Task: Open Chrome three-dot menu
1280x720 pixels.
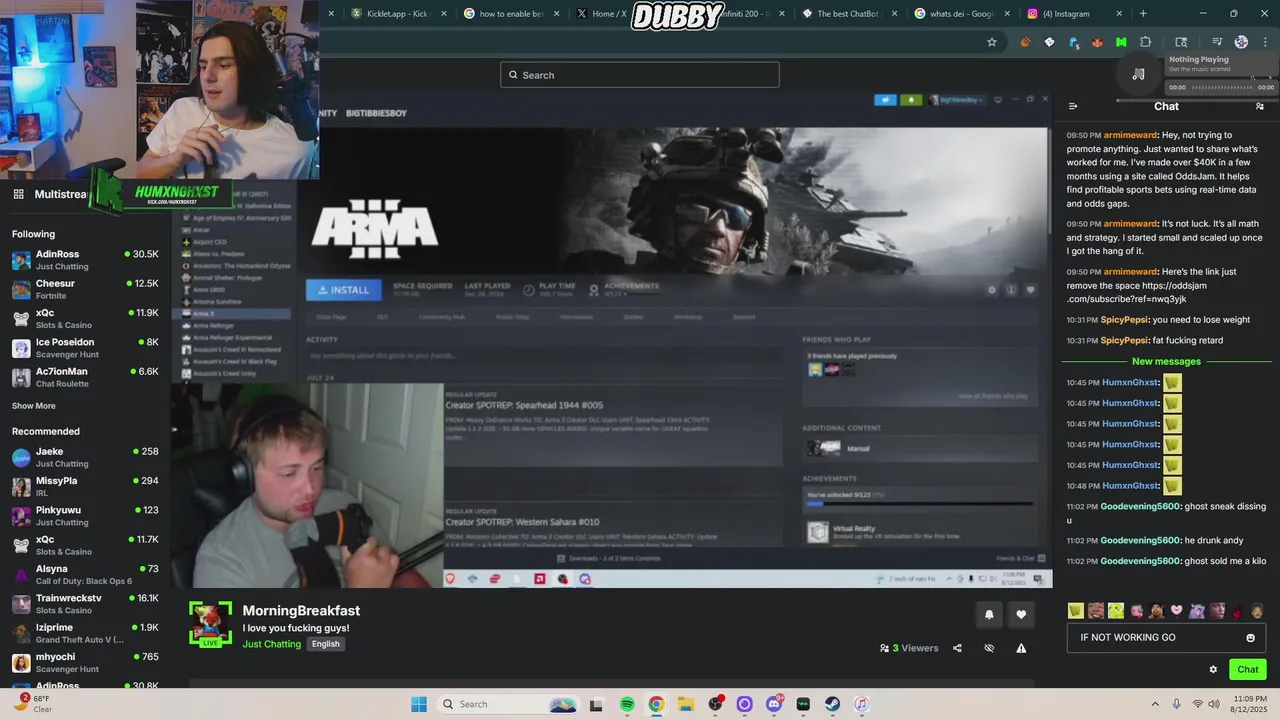Action: click(1265, 42)
